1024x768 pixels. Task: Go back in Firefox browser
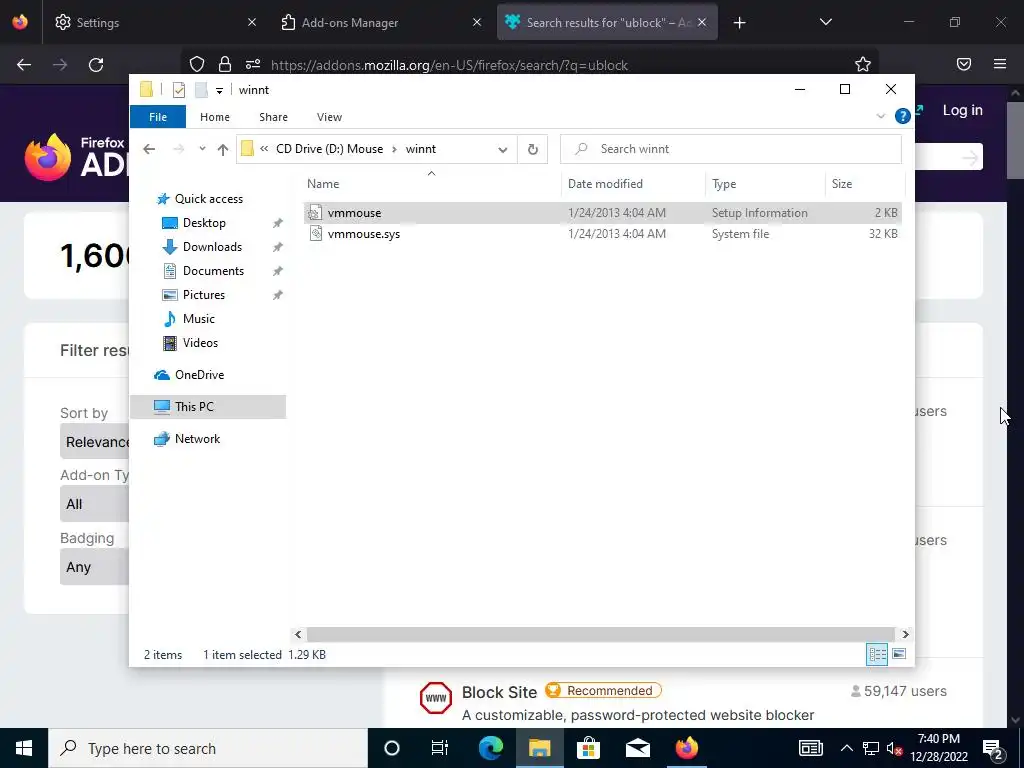24,65
